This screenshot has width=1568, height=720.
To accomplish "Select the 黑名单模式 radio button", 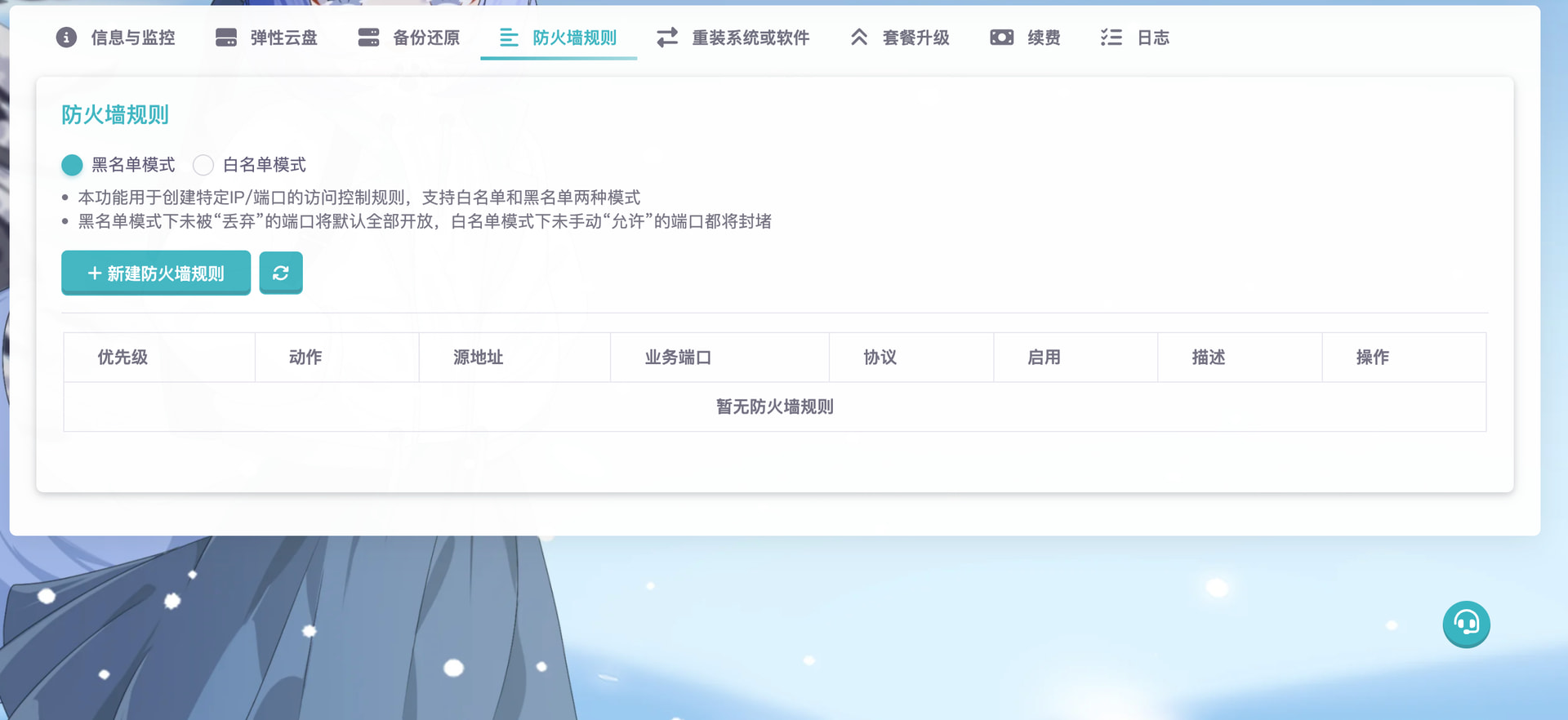I will pos(72,165).
